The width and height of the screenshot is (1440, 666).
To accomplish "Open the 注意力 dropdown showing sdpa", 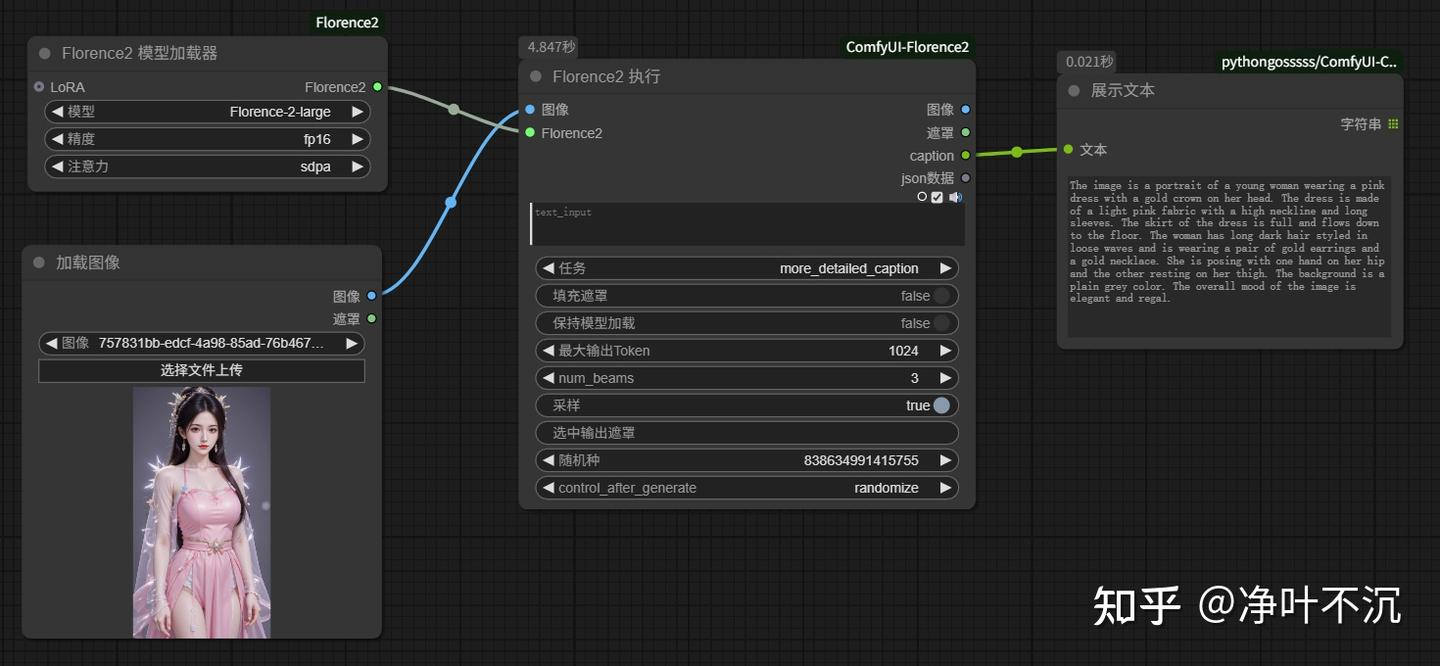I will click(207, 166).
